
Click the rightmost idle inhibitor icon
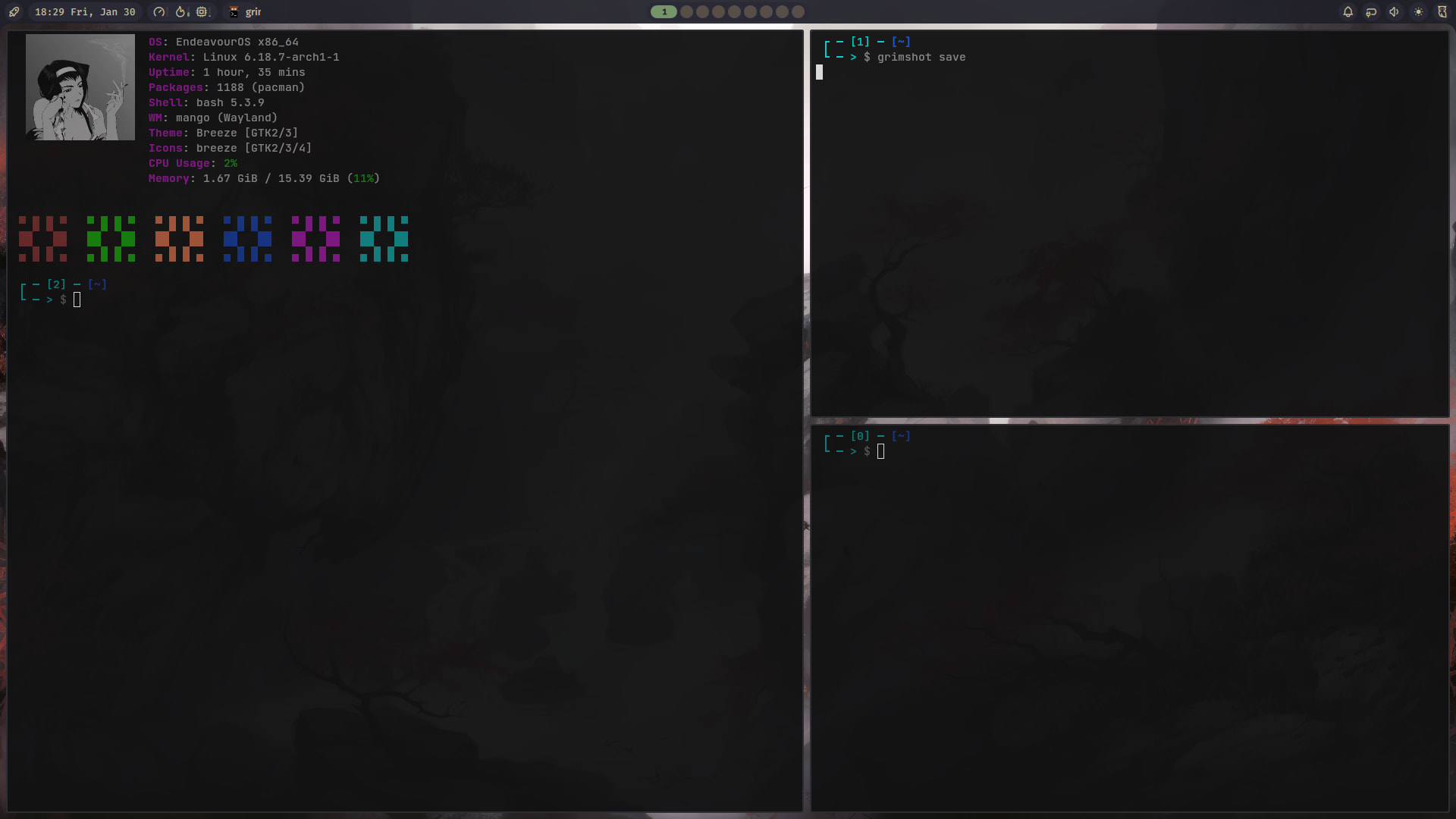(x=1442, y=11)
